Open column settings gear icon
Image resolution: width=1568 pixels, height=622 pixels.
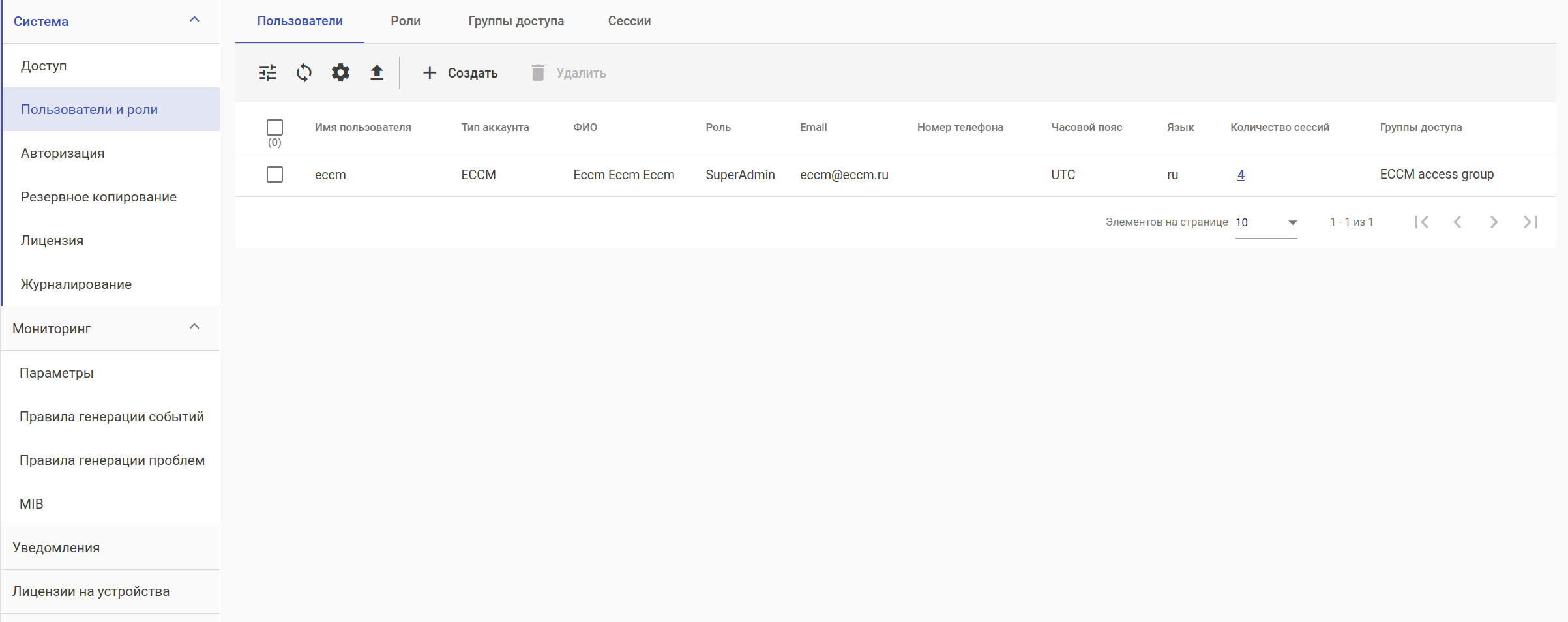coord(340,72)
